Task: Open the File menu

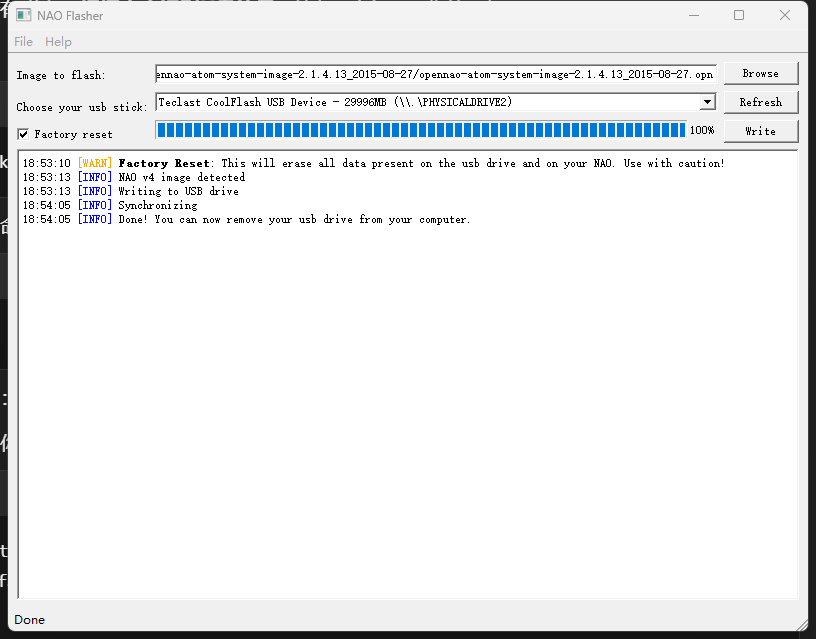Action: pyautogui.click(x=23, y=42)
